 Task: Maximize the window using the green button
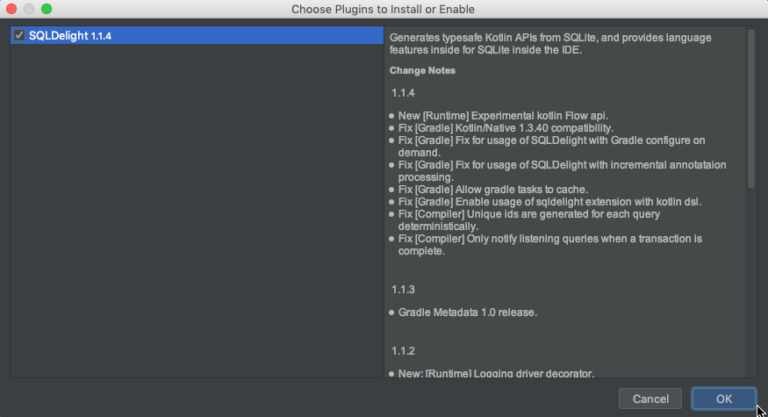click(x=46, y=9)
